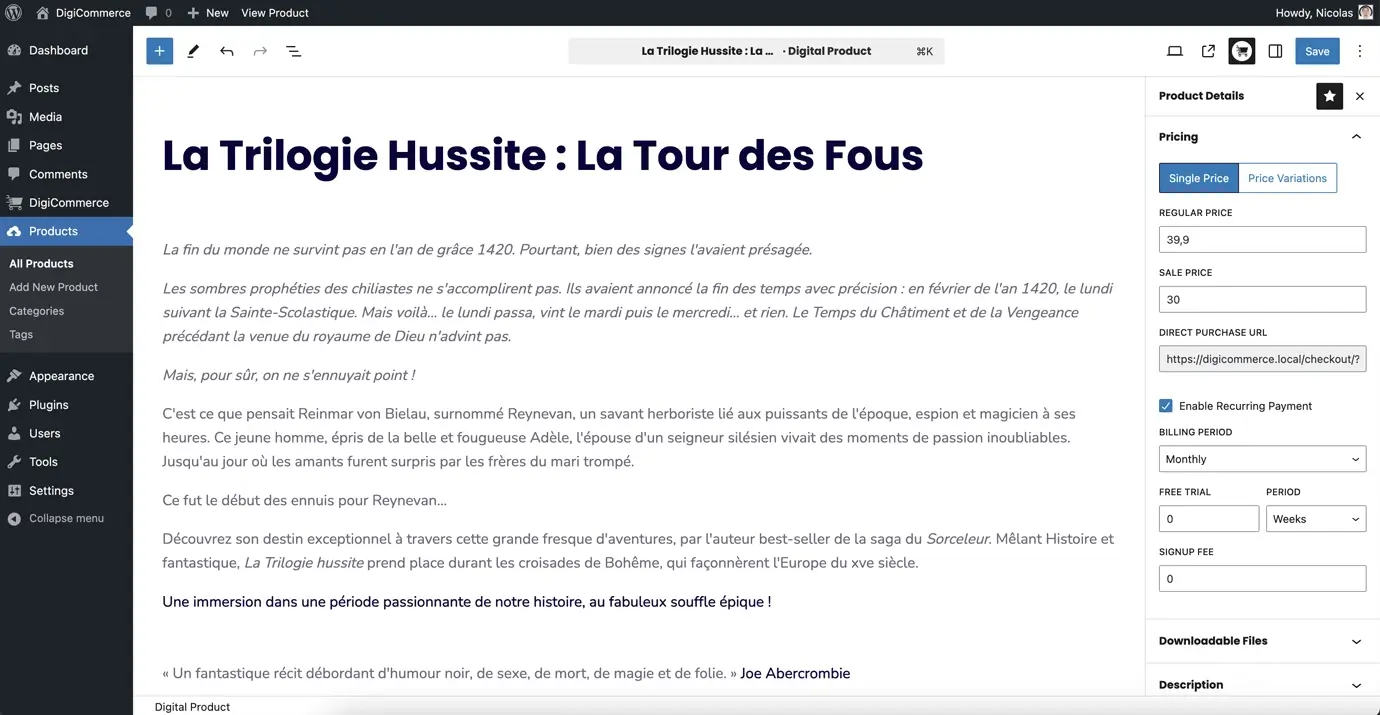Click the Signup Fee field
Viewport: 1380px width, 715px height.
[1262, 578]
